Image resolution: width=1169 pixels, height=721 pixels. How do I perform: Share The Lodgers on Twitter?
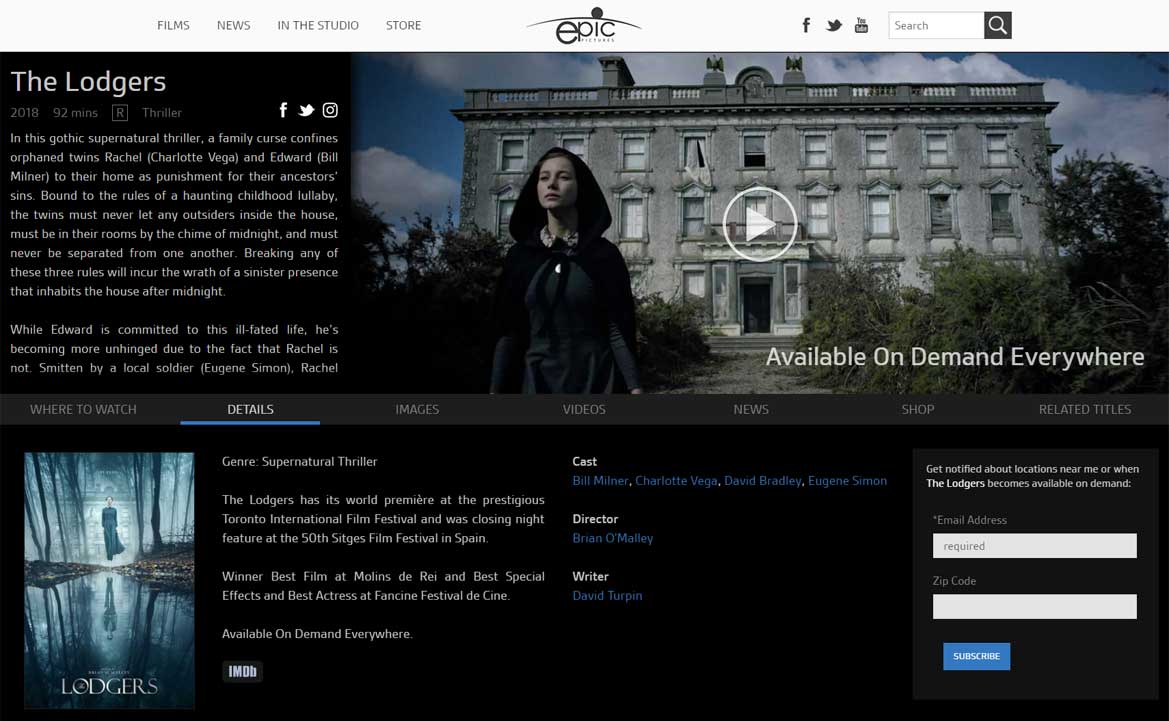pyautogui.click(x=306, y=110)
